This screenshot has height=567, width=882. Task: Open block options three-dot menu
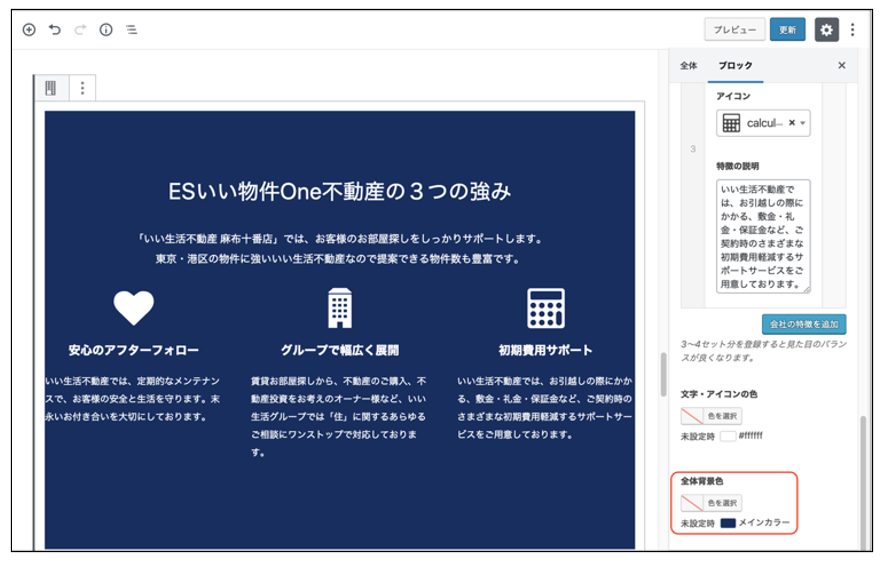[82, 88]
